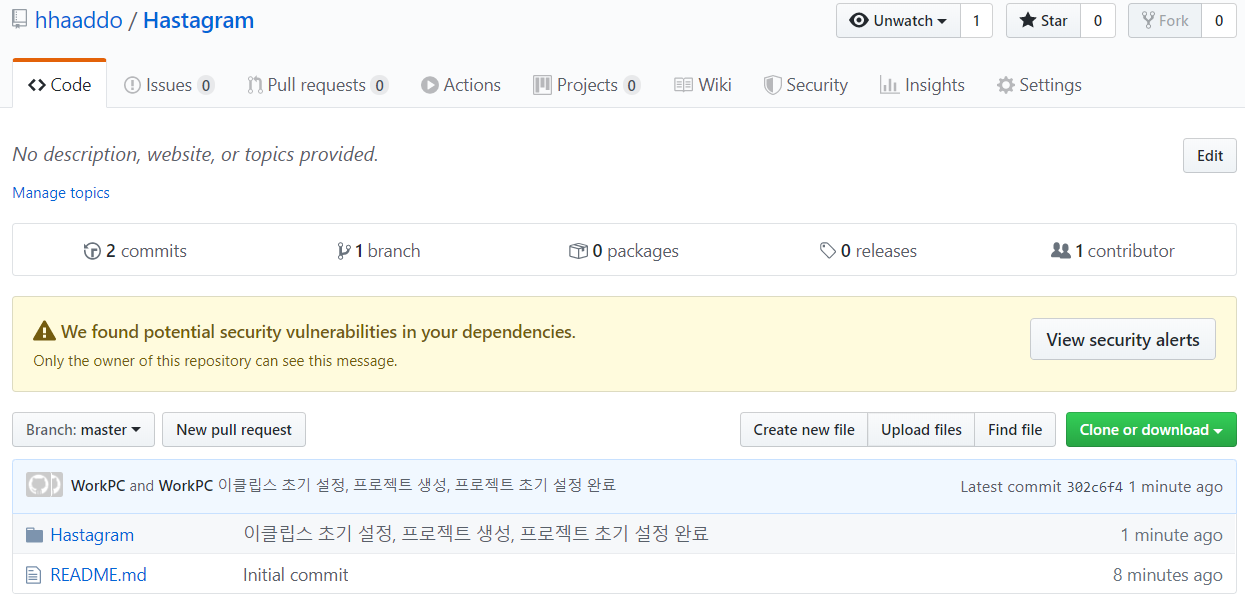Switch to the Issues tab
The width and height of the screenshot is (1245, 598).
point(169,85)
